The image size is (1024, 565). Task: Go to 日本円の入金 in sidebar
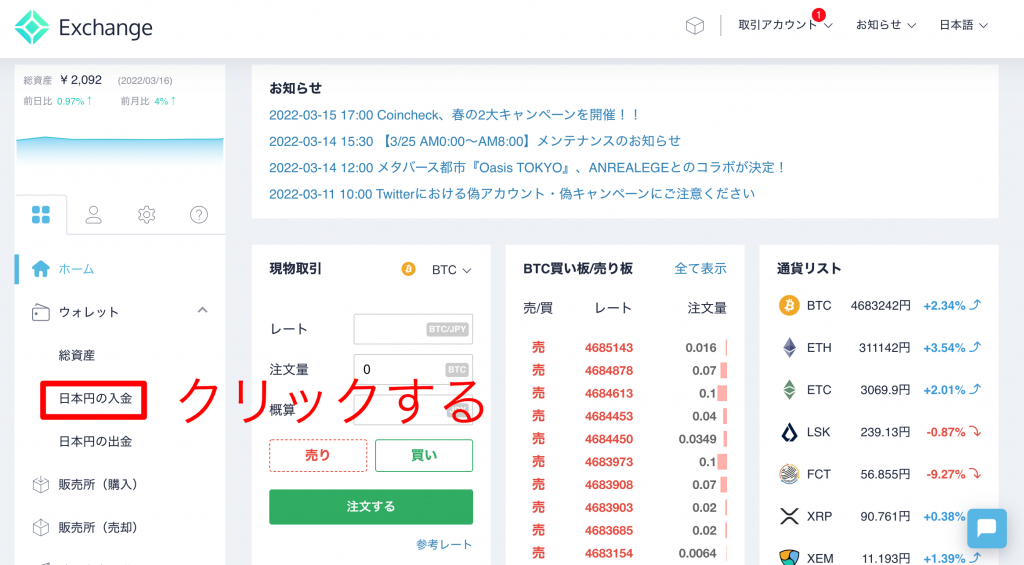95,399
